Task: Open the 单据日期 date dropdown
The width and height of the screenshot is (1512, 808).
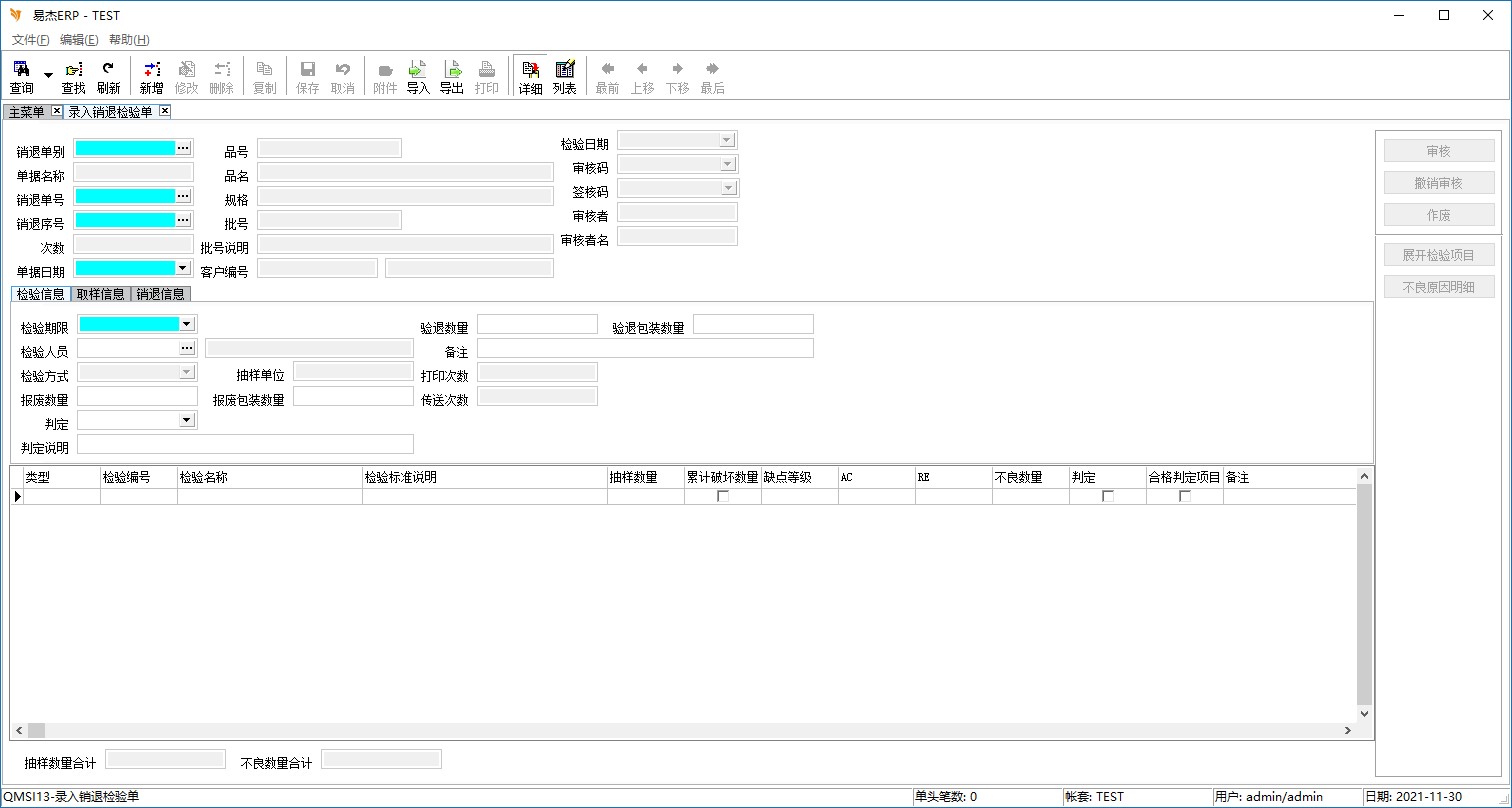Action: (x=183, y=268)
